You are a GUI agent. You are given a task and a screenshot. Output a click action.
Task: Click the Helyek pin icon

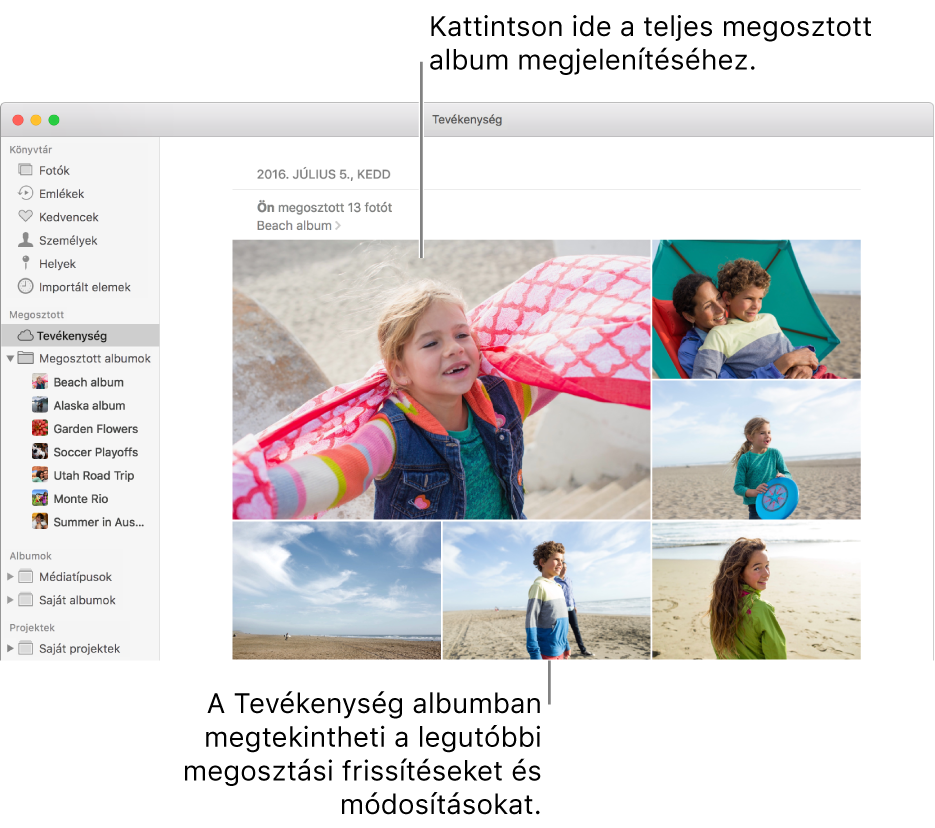26,263
